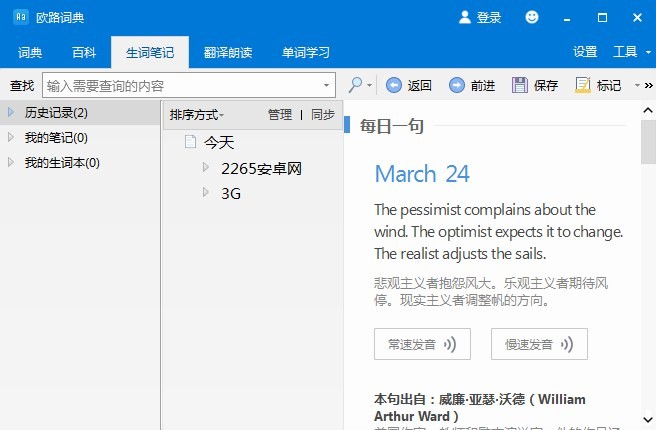Play the 慢速发音 slow speed audio
Image resolution: width=656 pixels, height=430 pixels.
coord(539,344)
